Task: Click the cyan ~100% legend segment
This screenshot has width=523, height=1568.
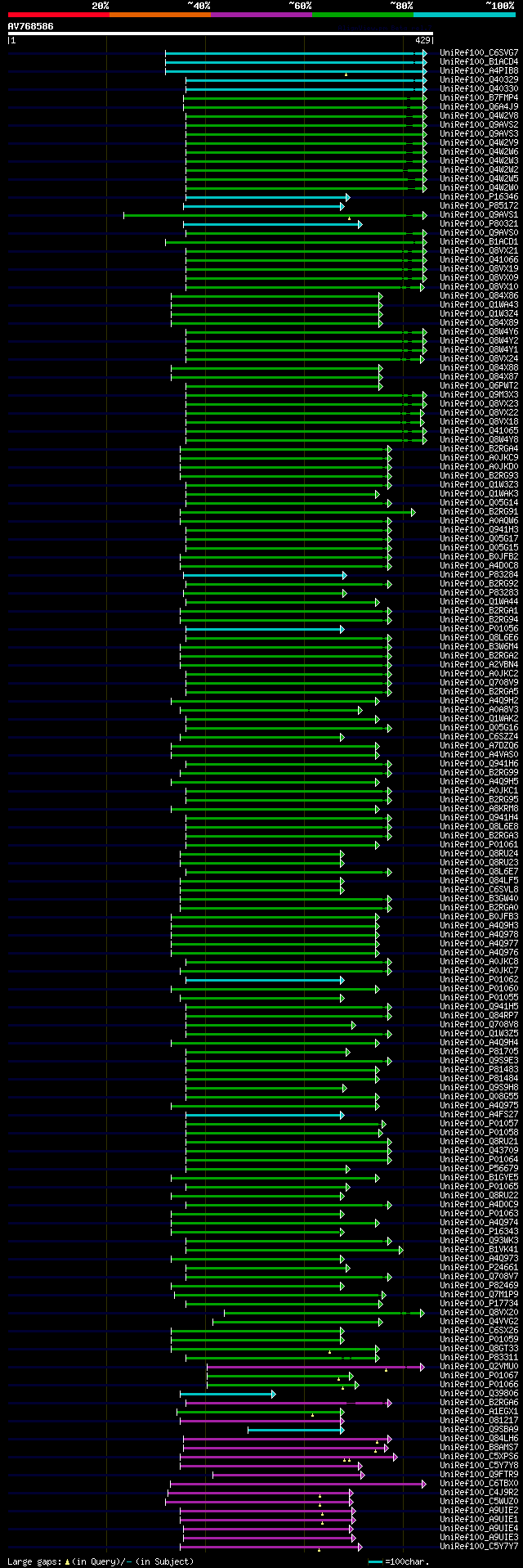Action: pos(464,15)
